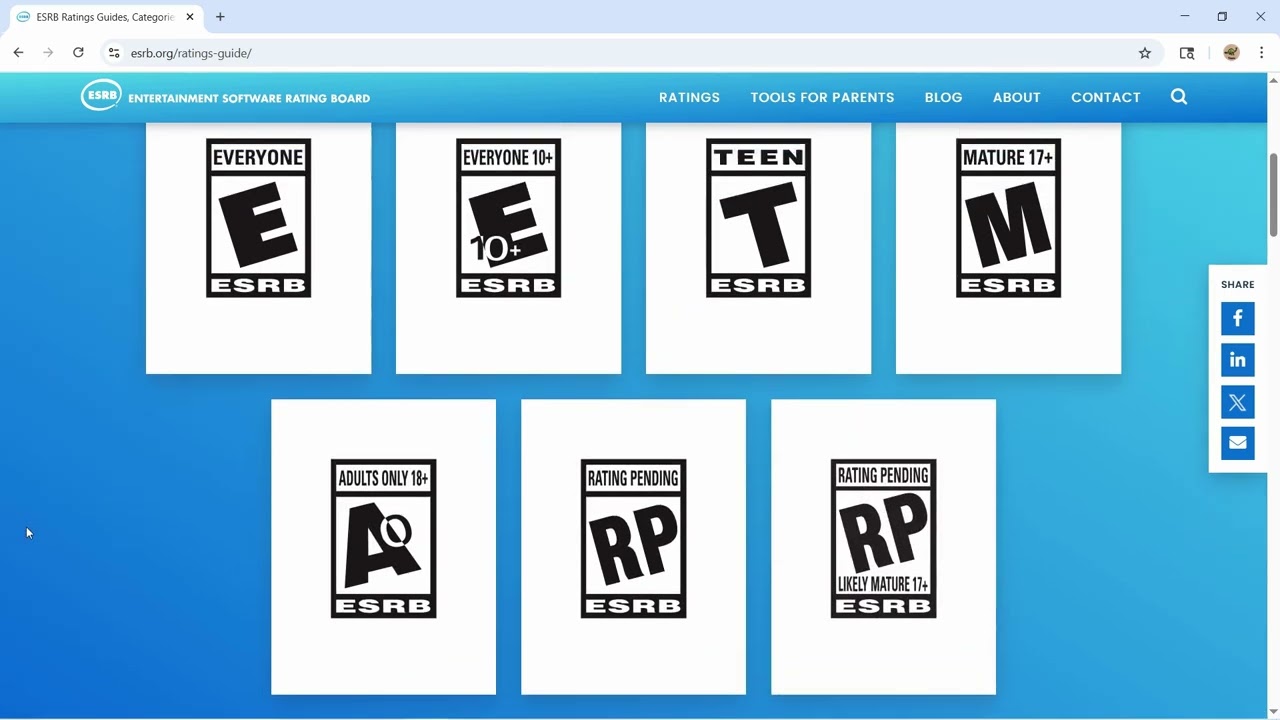Open the About menu item

click(x=1016, y=97)
